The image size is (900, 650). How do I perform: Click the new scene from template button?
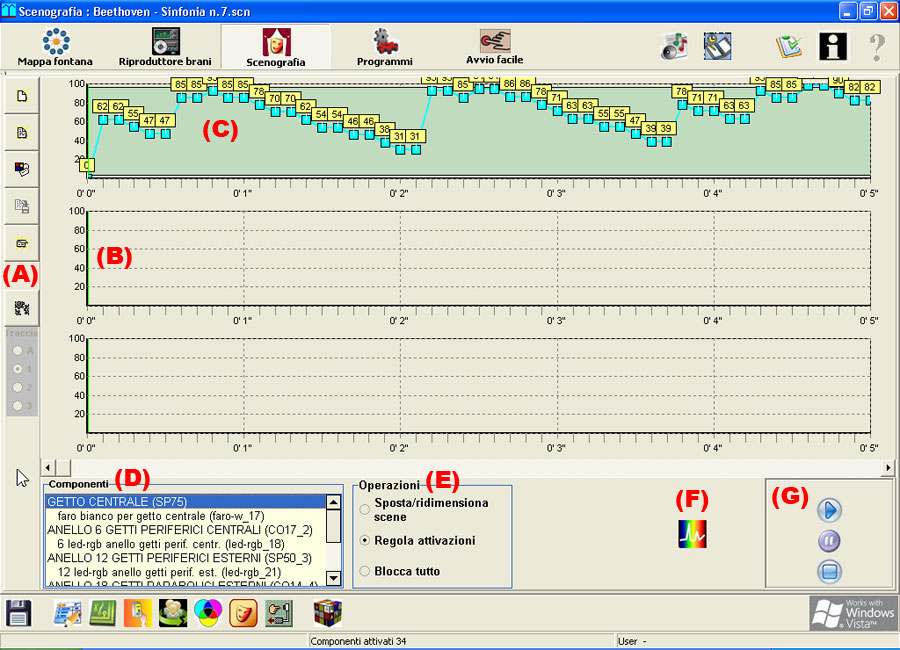click(x=22, y=133)
